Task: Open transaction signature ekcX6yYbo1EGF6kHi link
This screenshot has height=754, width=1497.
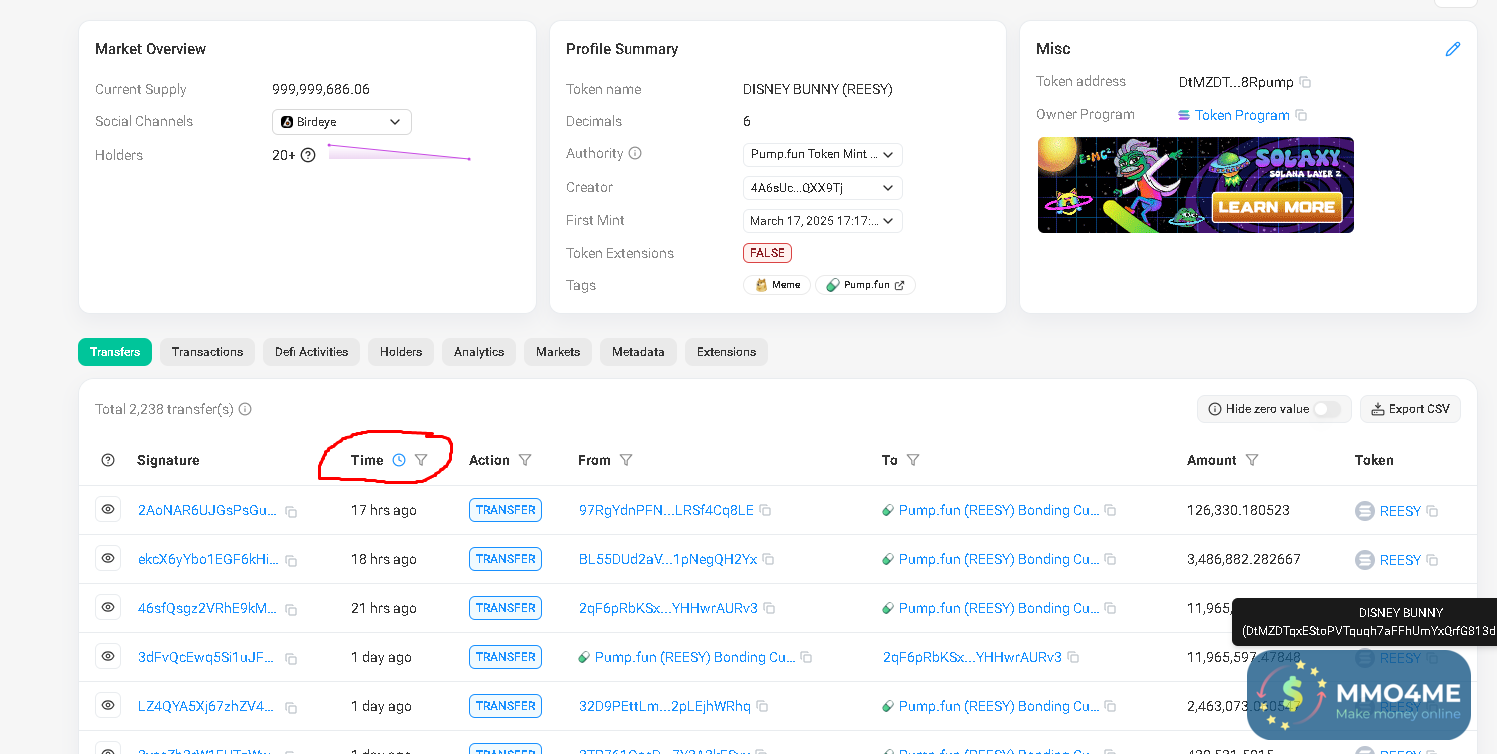Action: point(208,559)
